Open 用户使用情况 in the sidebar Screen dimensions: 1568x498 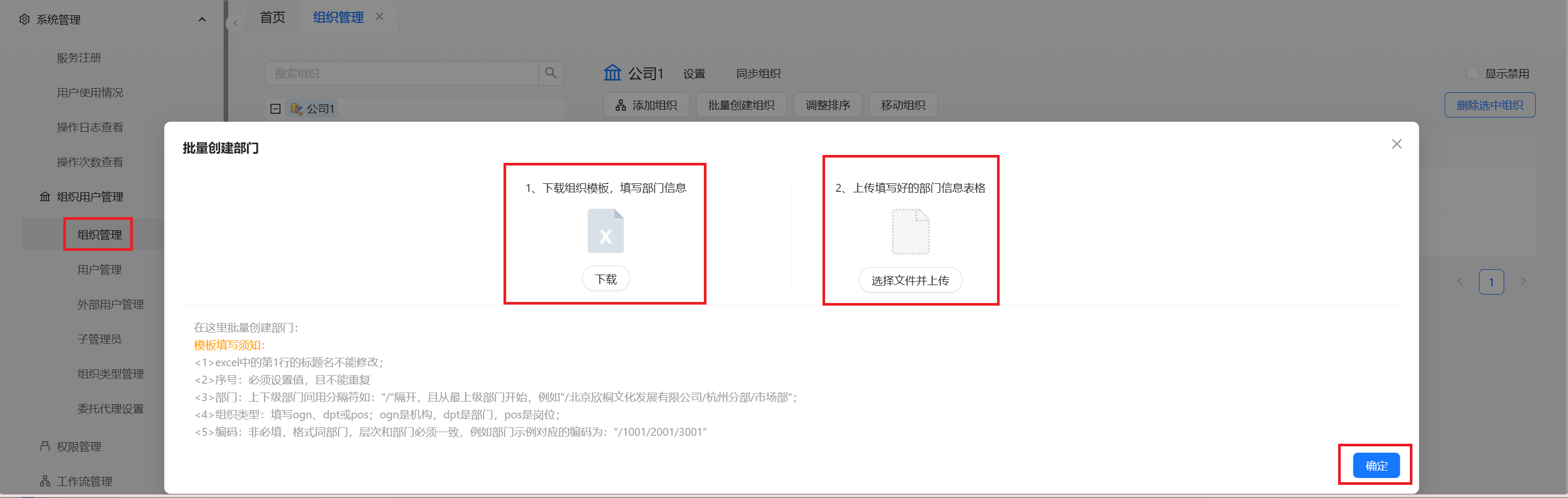pos(90,92)
